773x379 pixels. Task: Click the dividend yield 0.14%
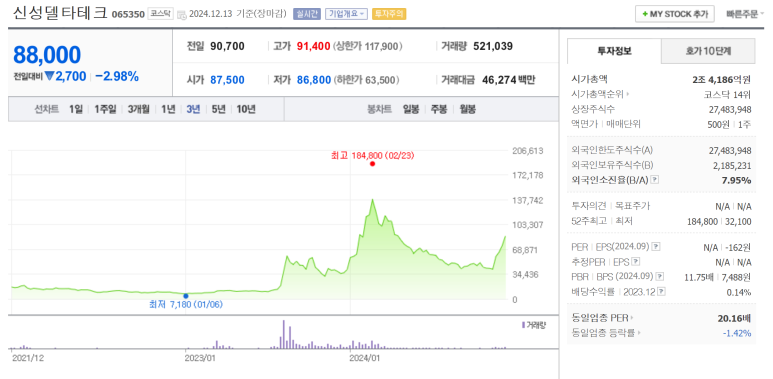click(739, 293)
